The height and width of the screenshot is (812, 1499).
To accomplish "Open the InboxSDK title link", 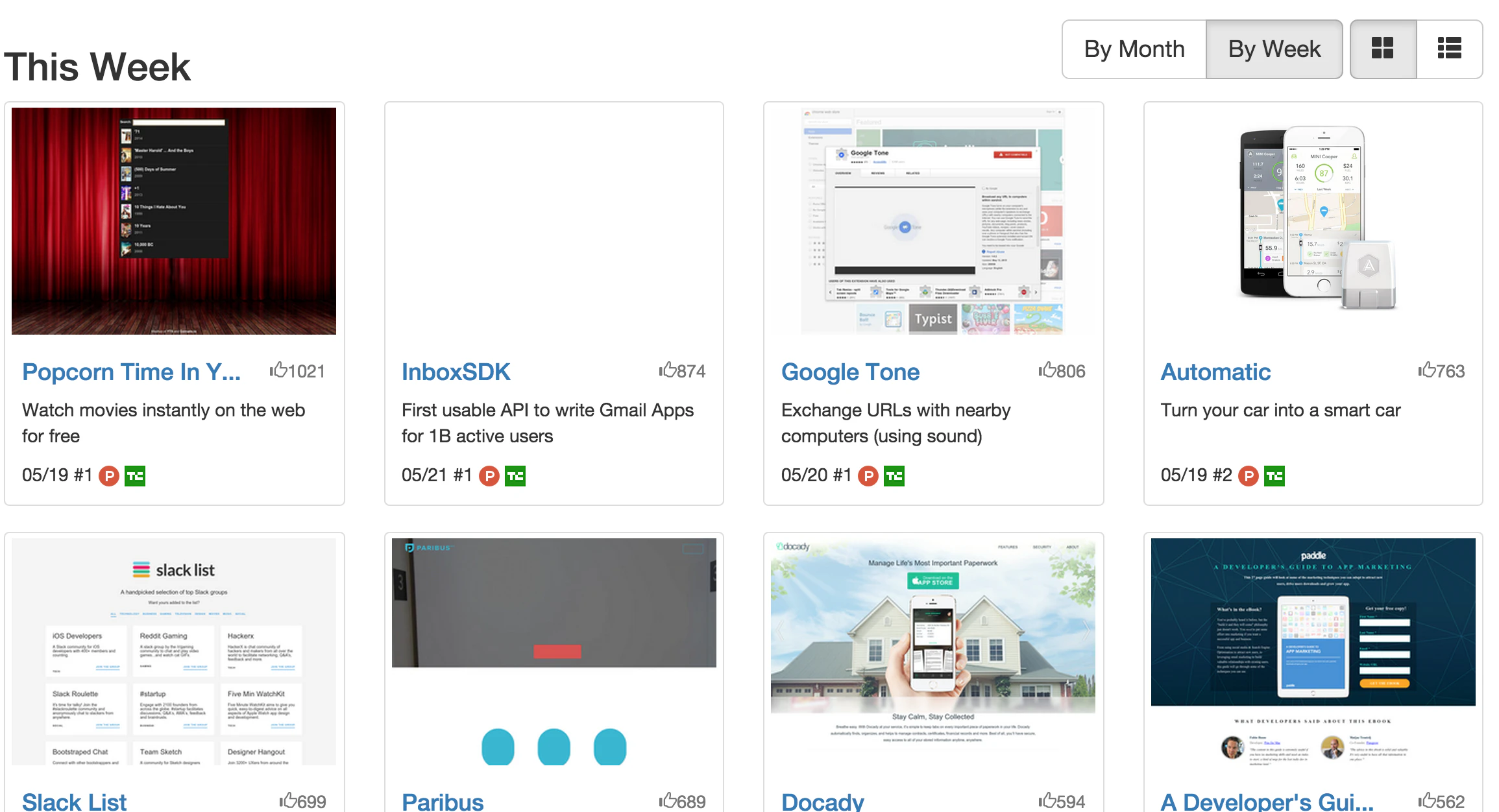I will pyautogui.click(x=456, y=372).
